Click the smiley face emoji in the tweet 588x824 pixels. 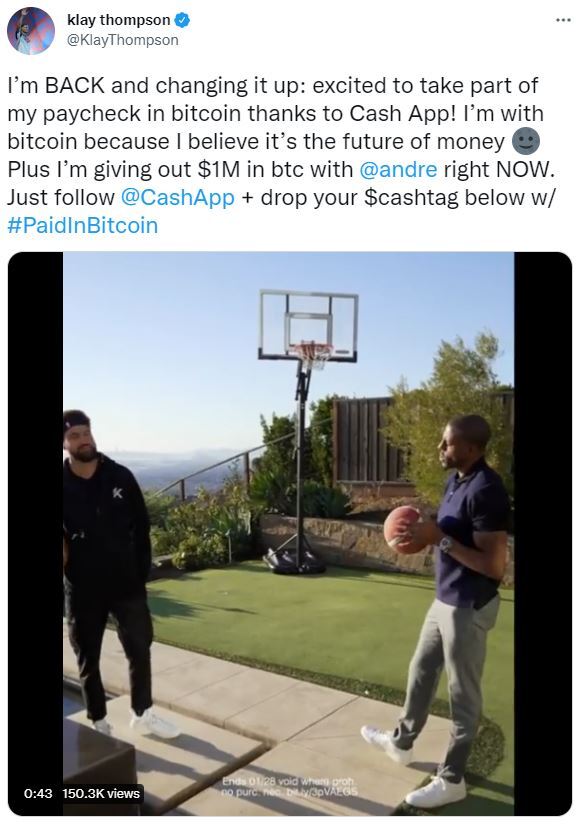[525, 141]
